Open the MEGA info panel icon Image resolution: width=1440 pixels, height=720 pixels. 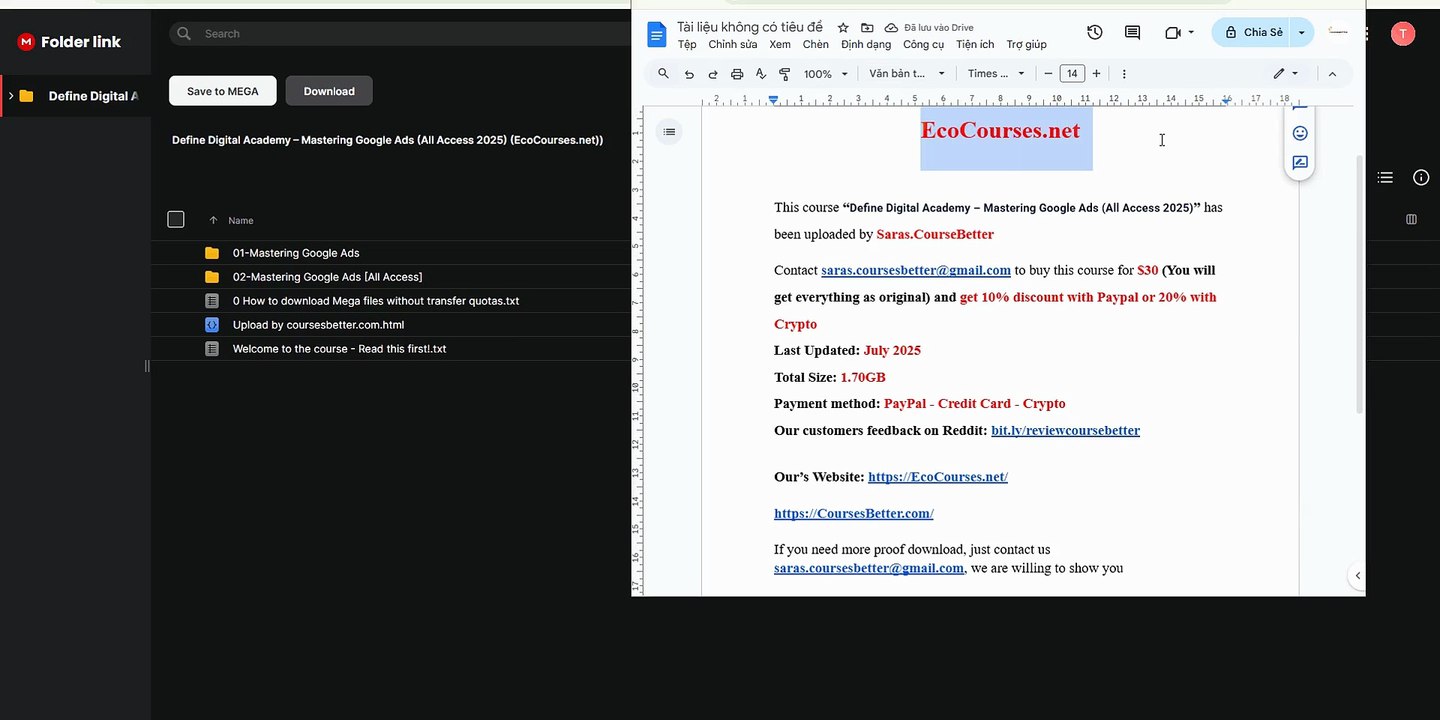(x=1421, y=177)
